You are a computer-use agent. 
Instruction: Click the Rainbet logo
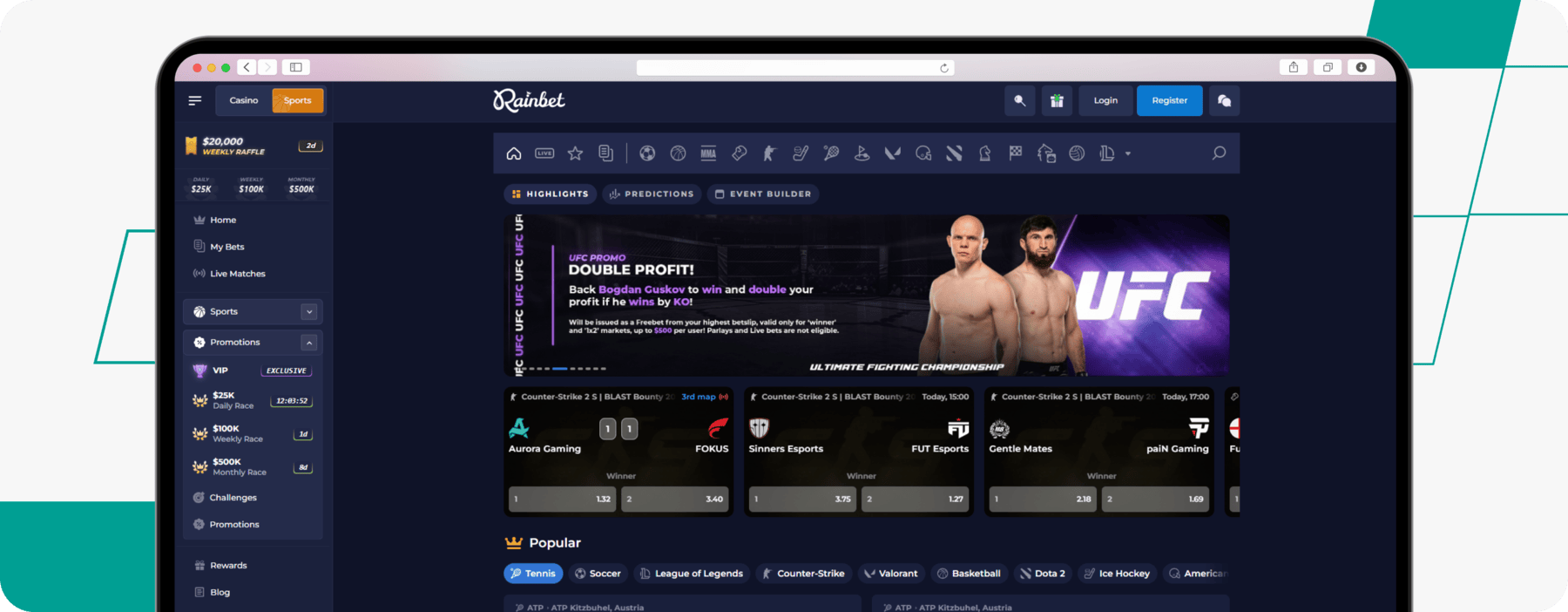pyautogui.click(x=529, y=101)
